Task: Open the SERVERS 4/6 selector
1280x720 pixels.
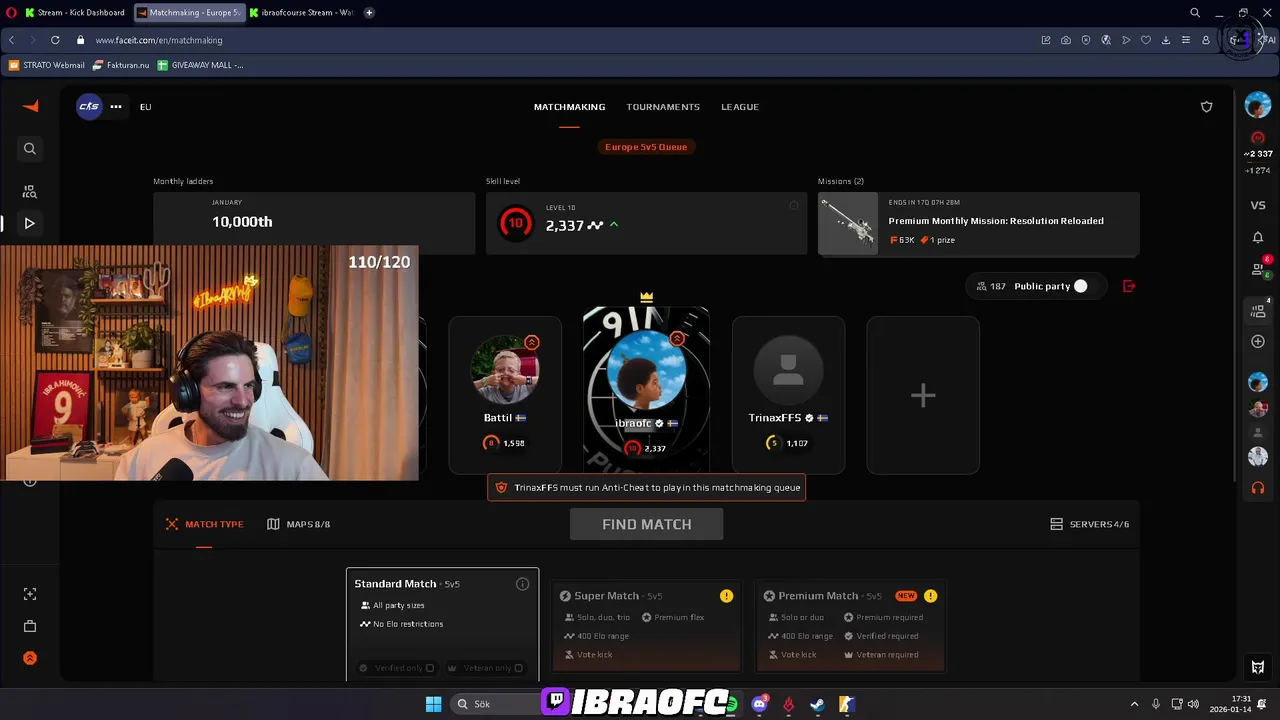Action: [1089, 524]
